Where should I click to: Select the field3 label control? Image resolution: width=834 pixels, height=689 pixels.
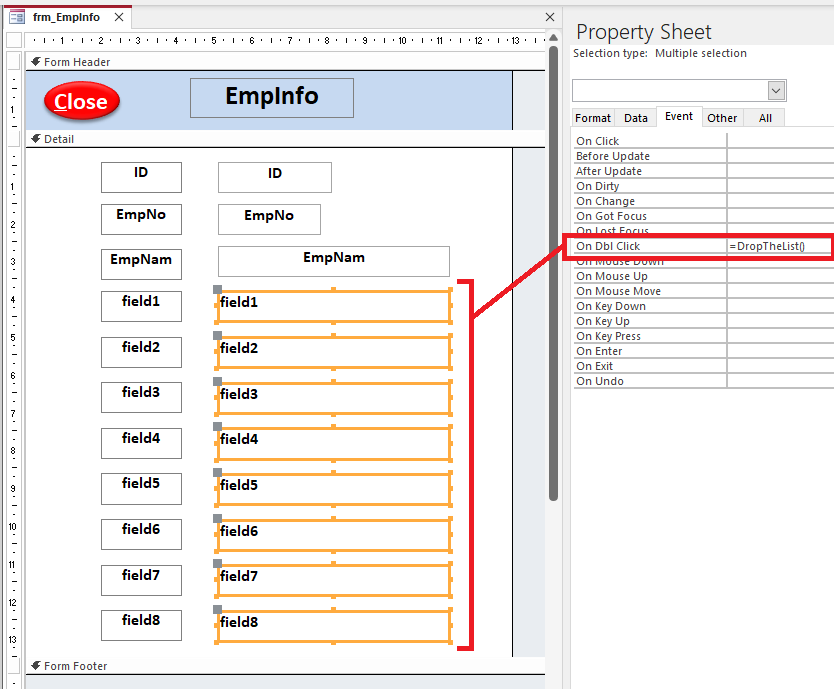pos(141,397)
